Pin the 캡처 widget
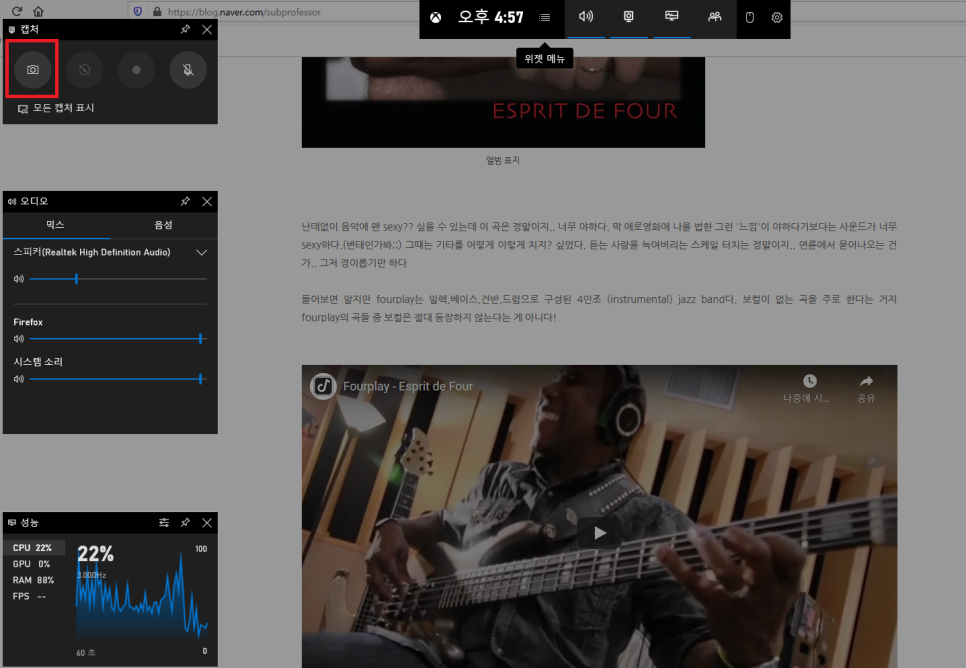Viewport: 966px width, 668px height. 185,29
